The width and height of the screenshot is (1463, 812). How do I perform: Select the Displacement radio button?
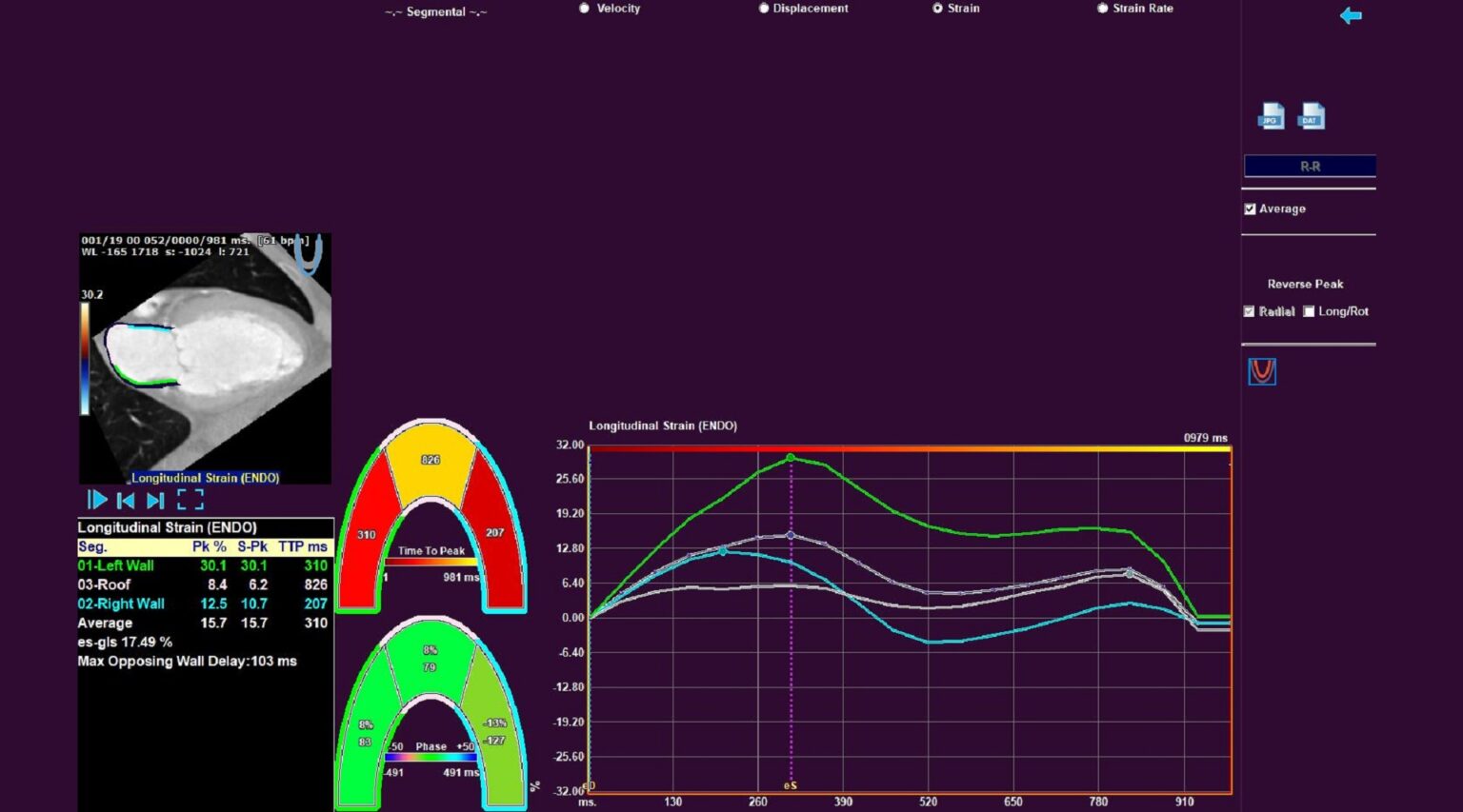[x=763, y=9]
